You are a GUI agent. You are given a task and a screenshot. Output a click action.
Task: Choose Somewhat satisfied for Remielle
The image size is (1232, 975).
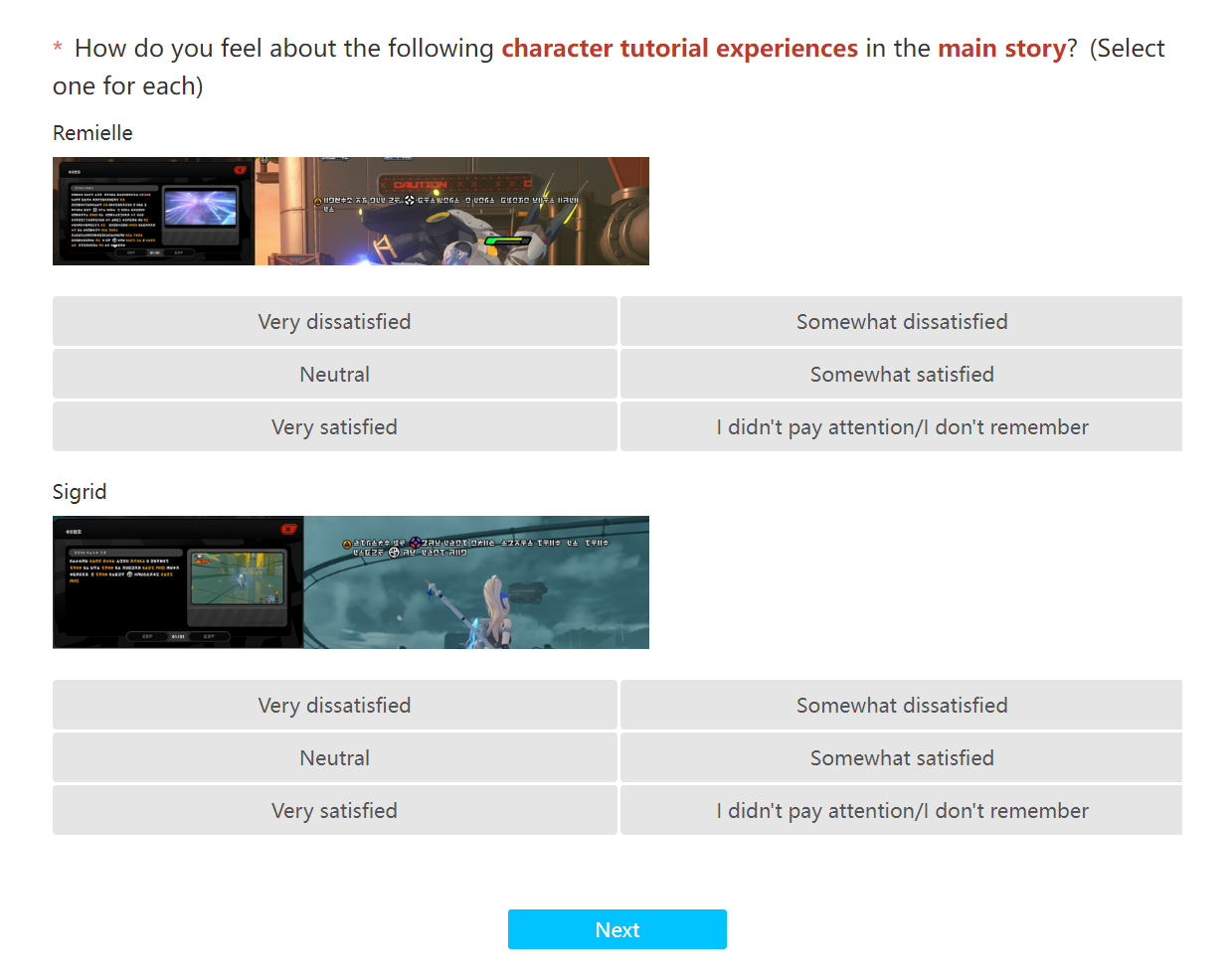click(x=901, y=374)
